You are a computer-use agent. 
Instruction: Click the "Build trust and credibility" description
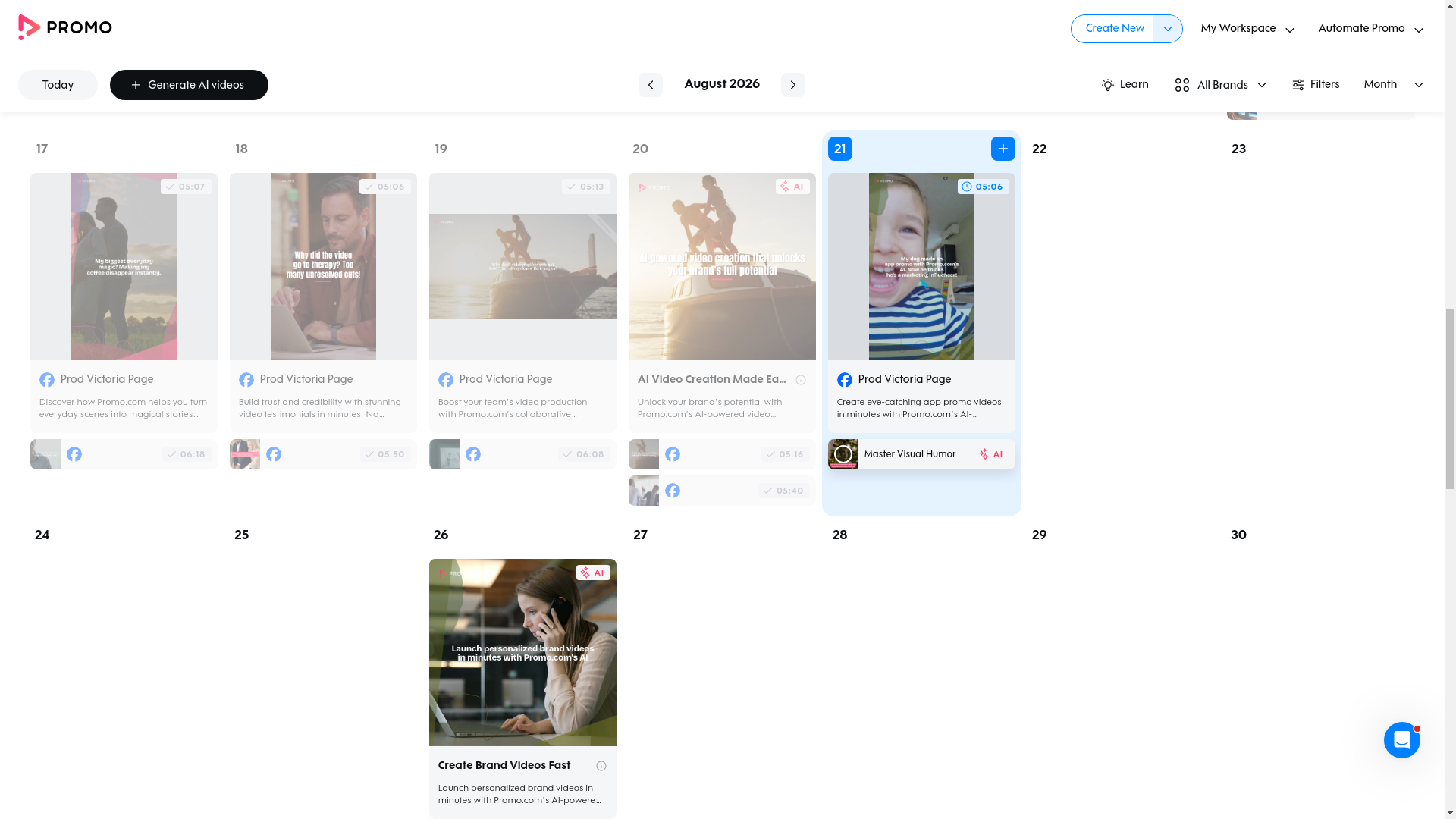click(320, 409)
